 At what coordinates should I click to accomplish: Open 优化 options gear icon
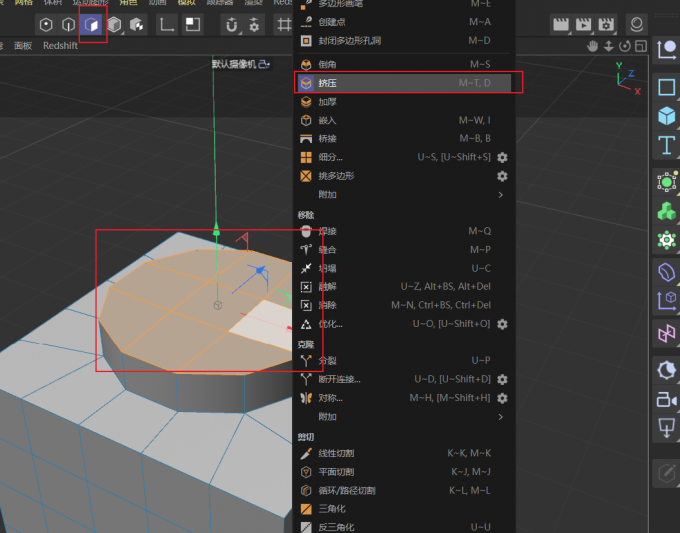point(502,324)
